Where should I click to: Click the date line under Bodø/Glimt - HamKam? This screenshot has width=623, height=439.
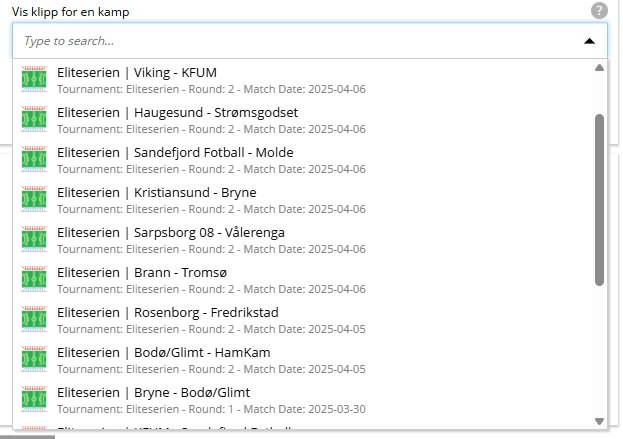[211, 369]
